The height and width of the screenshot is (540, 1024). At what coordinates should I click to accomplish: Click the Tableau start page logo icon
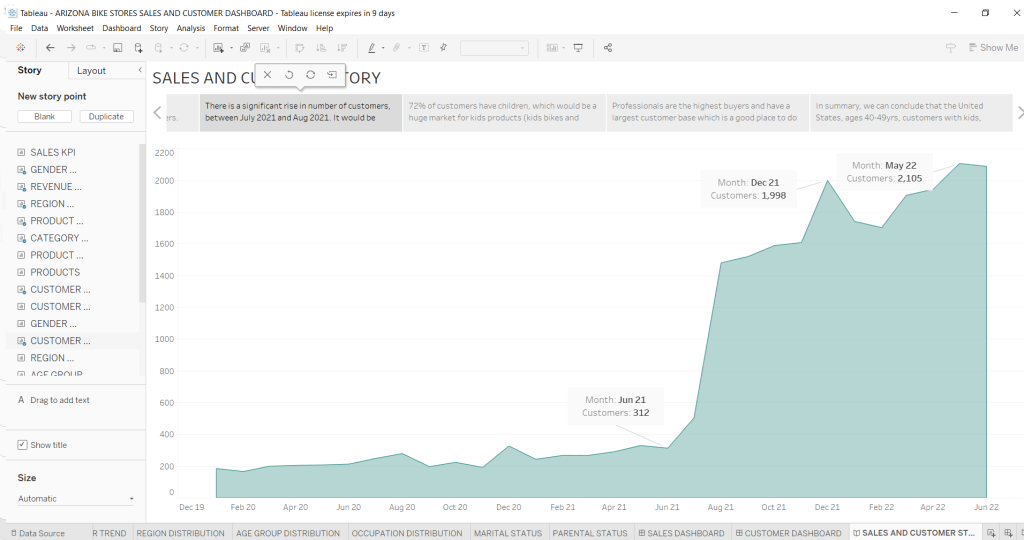[x=21, y=48]
